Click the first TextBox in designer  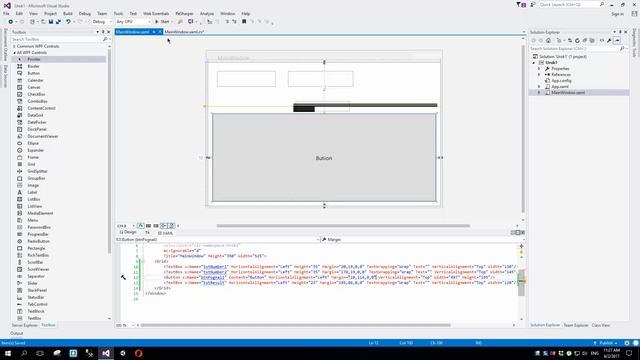tap(246, 79)
